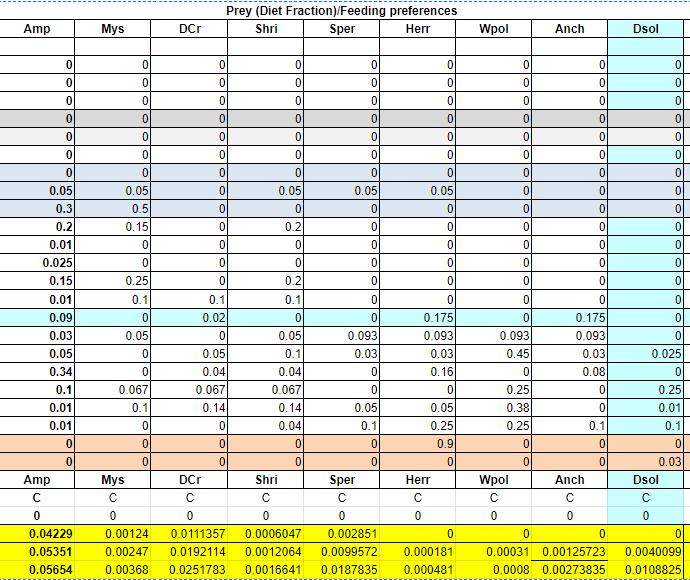Click the 0.0008 cell in Wpol column

pyautogui.click(x=494, y=570)
